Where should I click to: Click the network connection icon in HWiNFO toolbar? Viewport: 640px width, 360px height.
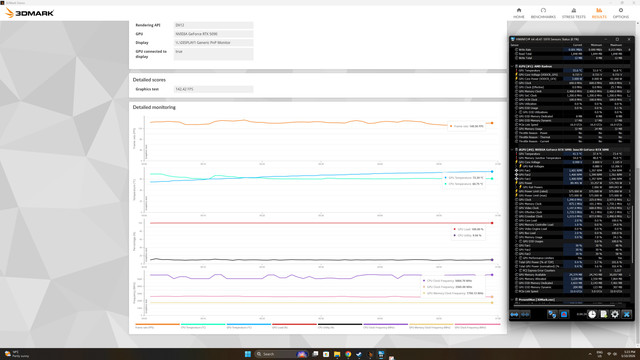pos(552,314)
